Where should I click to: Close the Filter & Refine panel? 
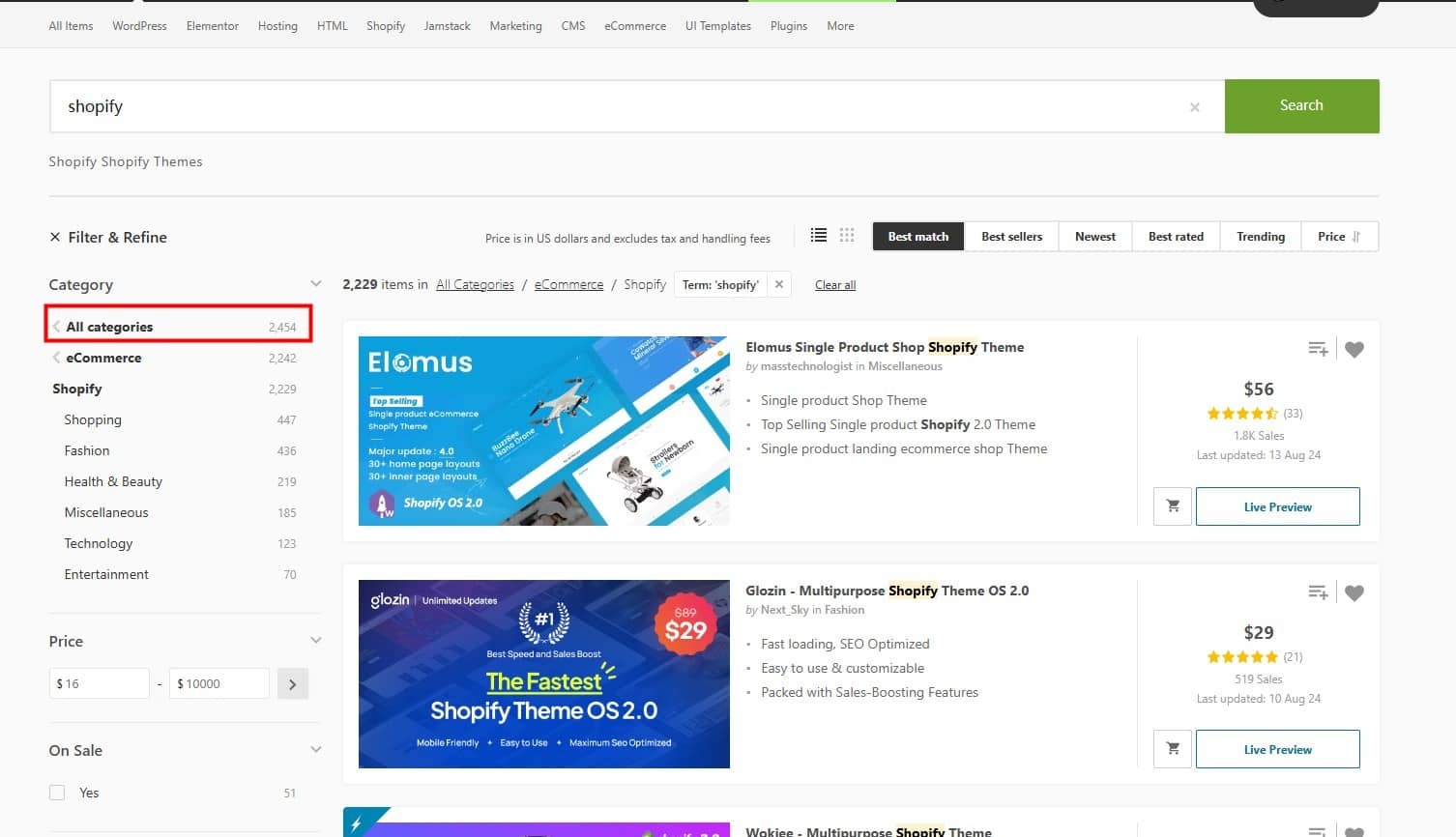point(54,238)
